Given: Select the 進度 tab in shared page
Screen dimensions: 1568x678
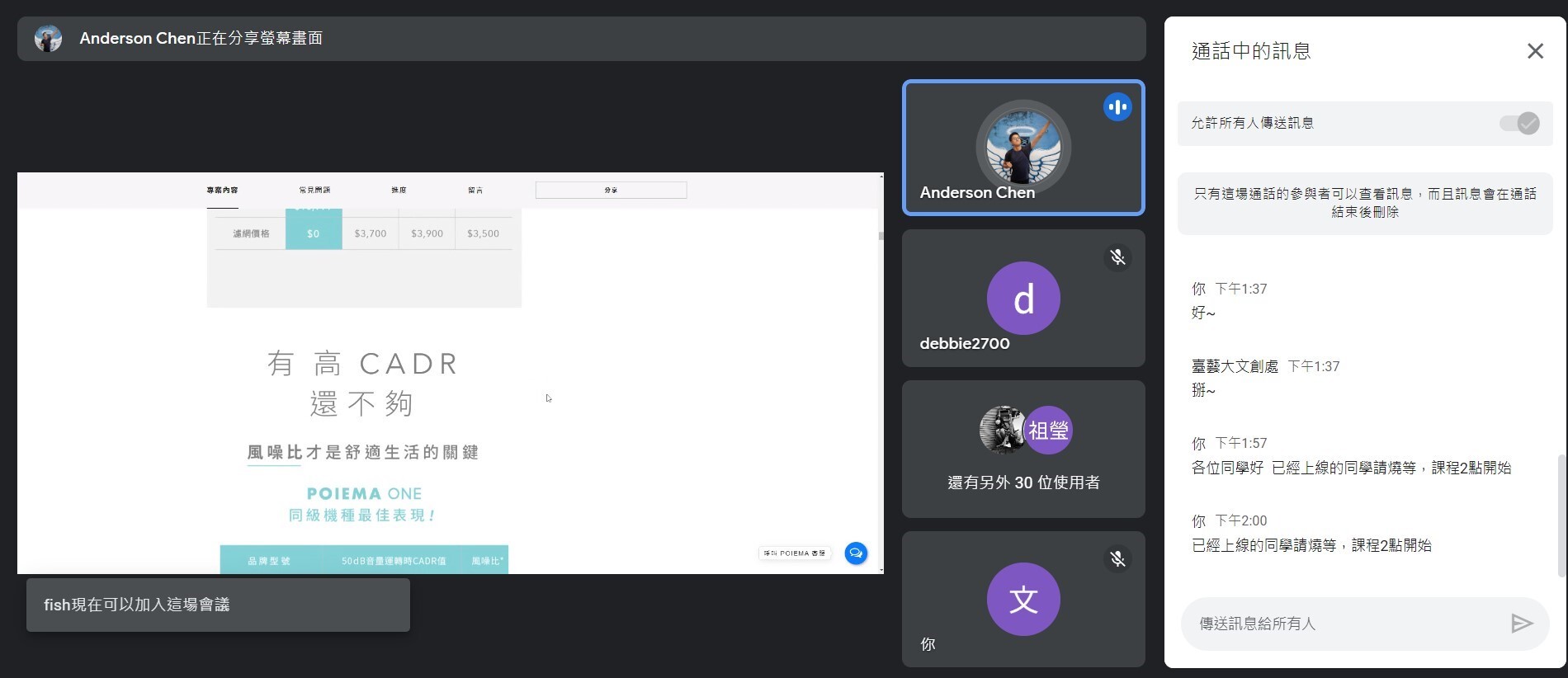Looking at the screenshot, I should [x=399, y=191].
